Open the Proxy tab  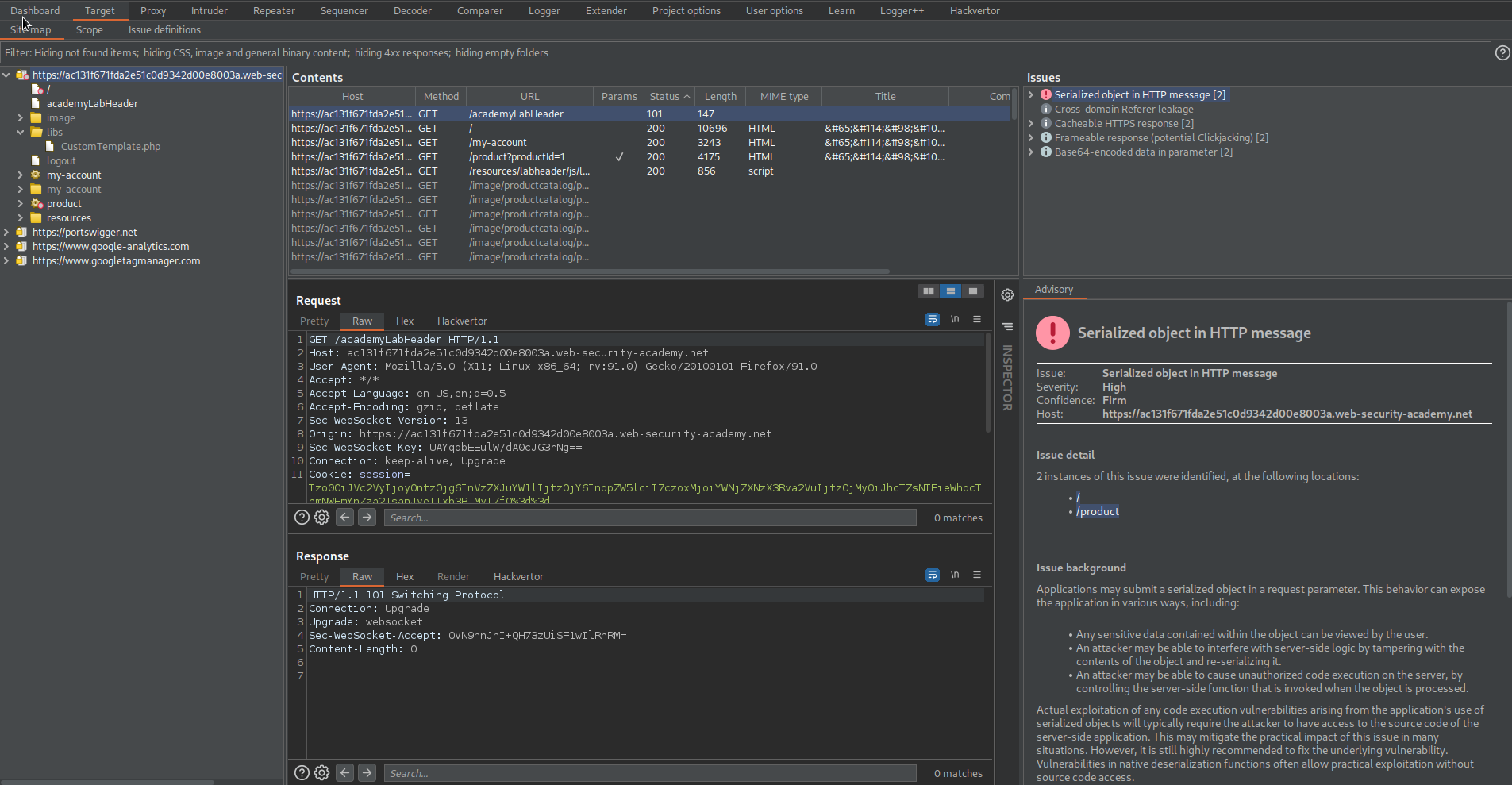coord(153,10)
